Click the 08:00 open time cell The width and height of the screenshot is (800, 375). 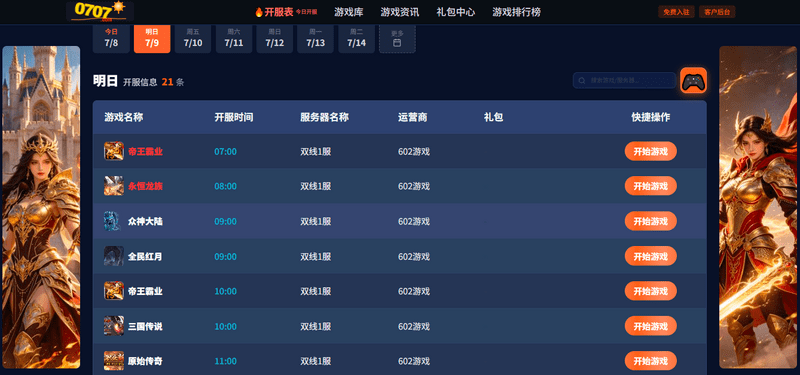[226, 186]
